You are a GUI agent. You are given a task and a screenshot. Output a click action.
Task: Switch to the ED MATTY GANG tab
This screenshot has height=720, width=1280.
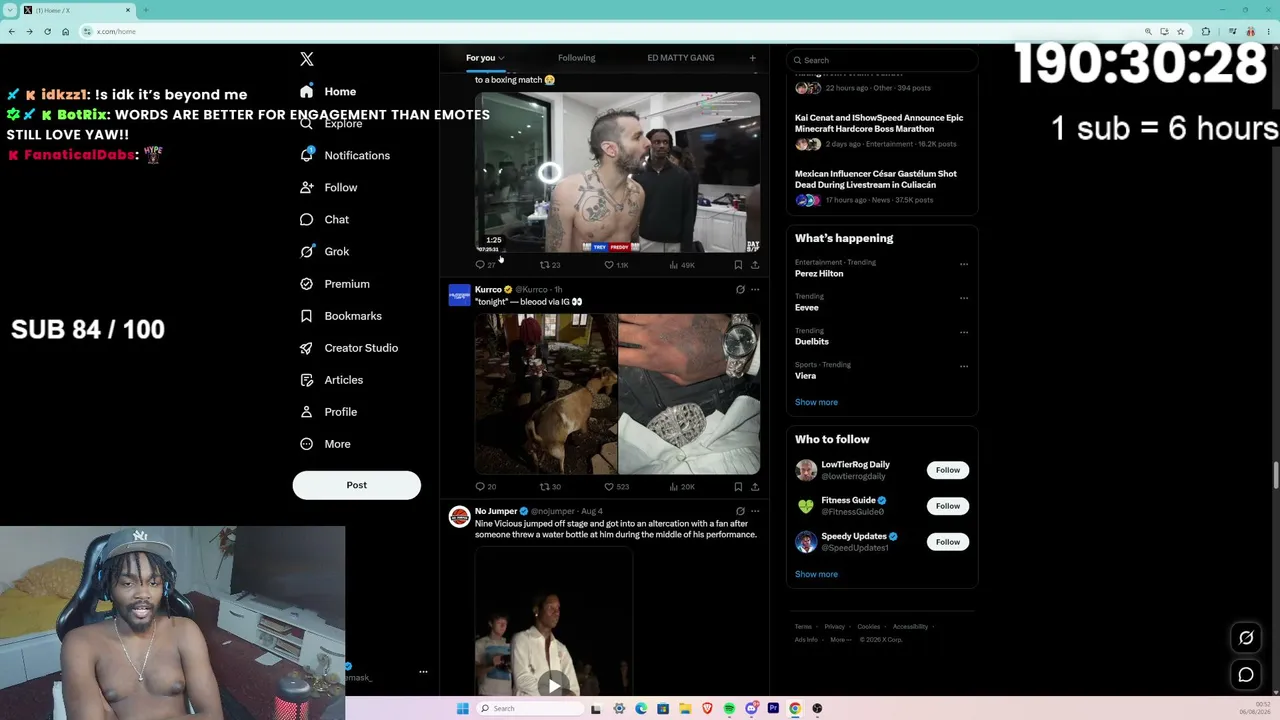(681, 58)
